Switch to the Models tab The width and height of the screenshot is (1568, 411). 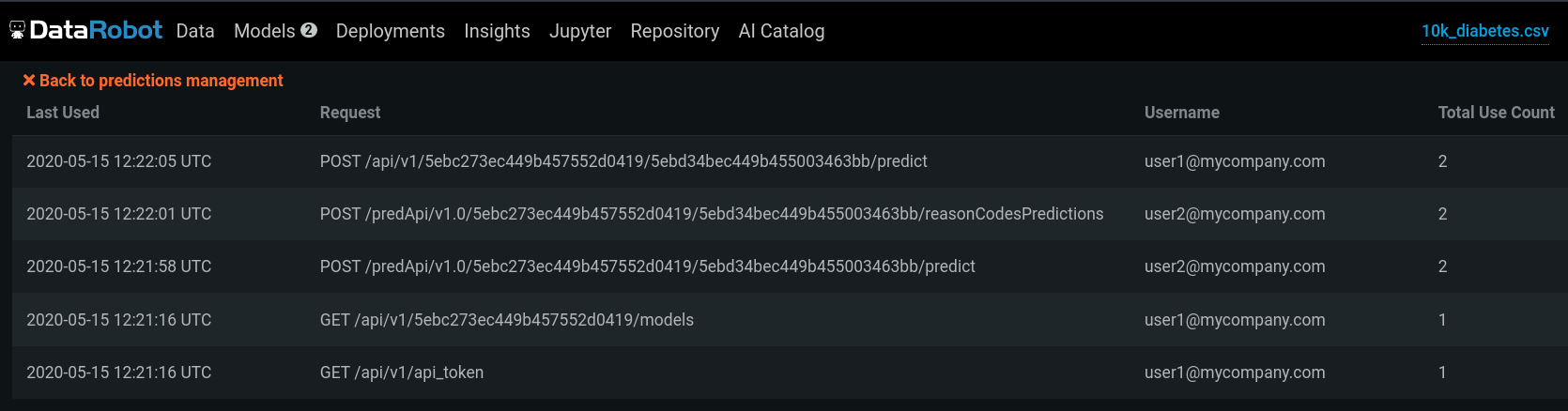coord(264,31)
